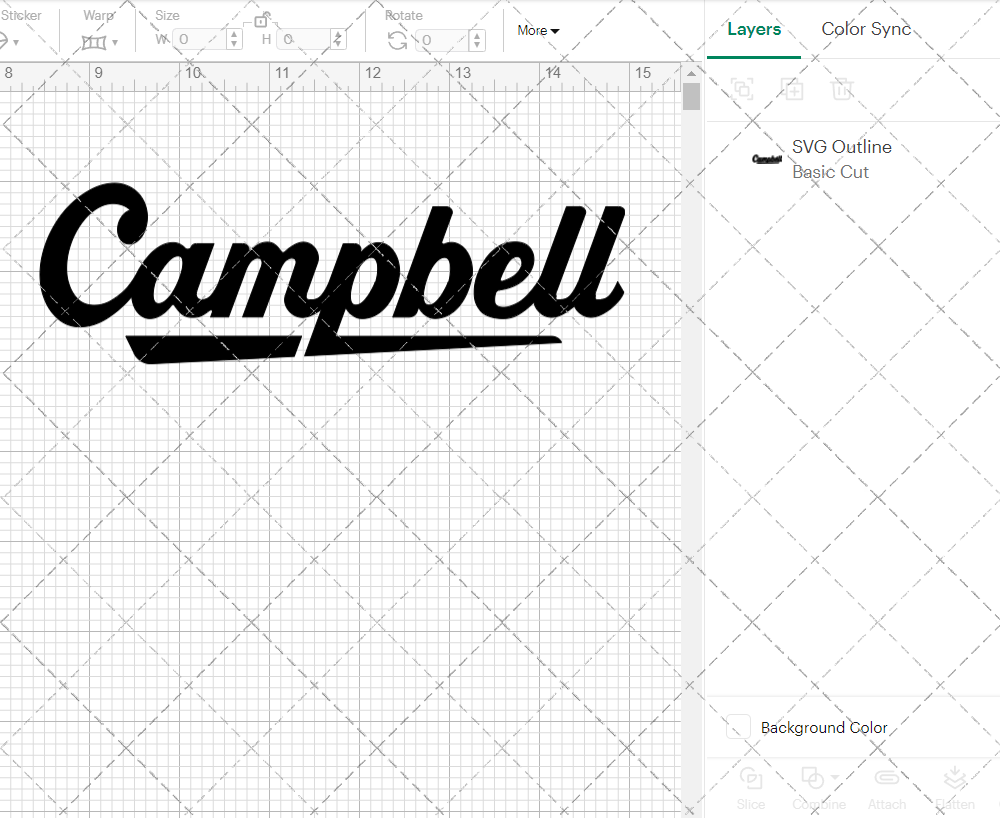Toggle the size aspect ratio lock
Image resolution: width=1000 pixels, height=818 pixels.
click(x=260, y=20)
